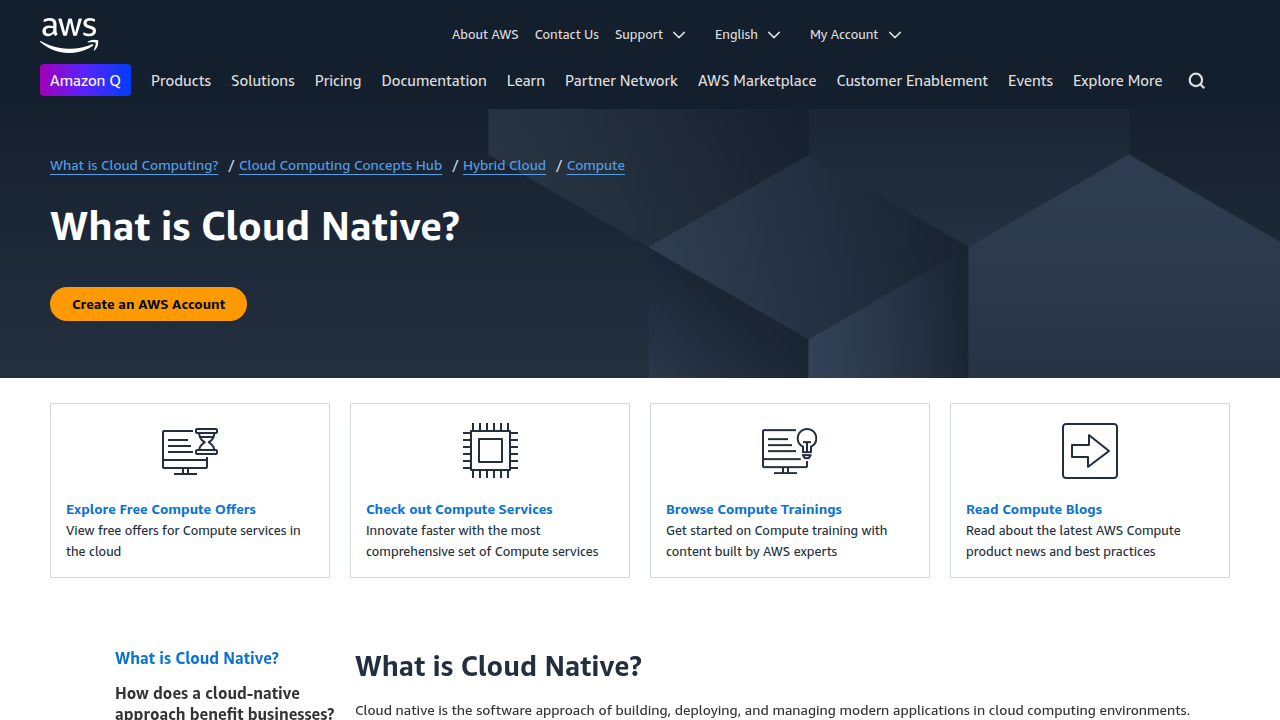Select What is Cloud Native? sidebar link
1280x720 pixels.
tap(197, 658)
